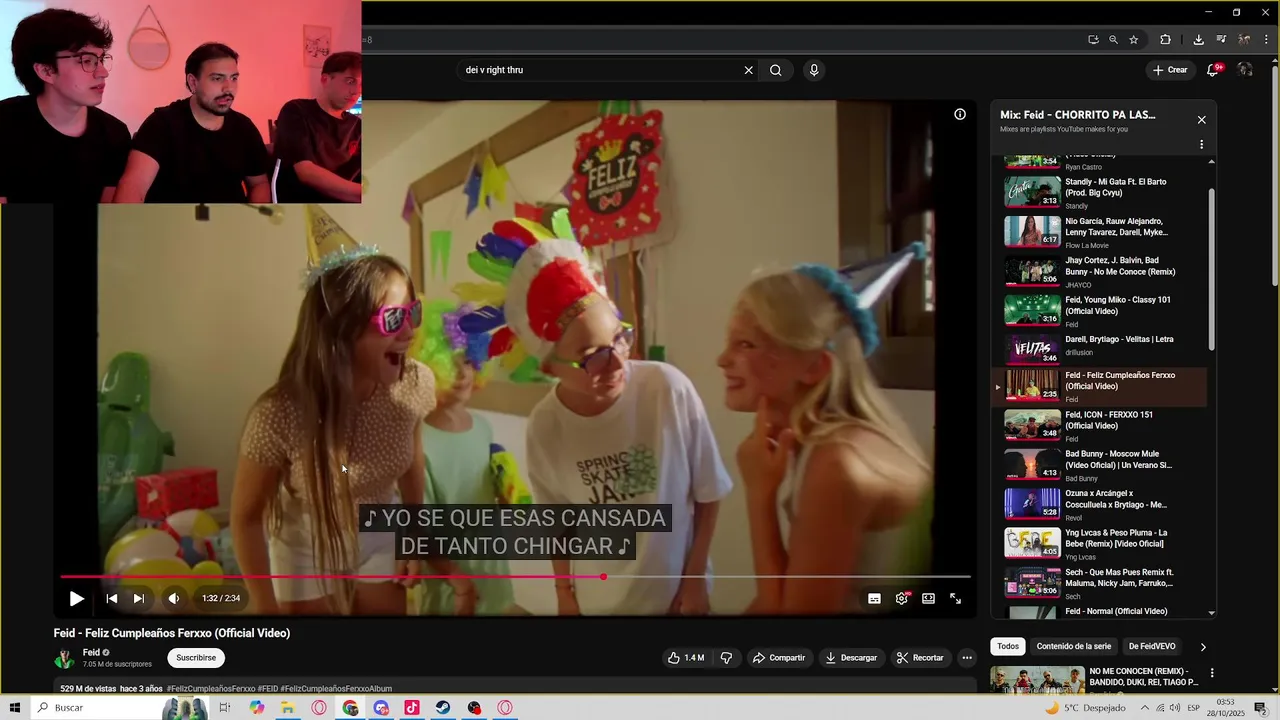
Task: Open the media control icon in browser toolbar
Action: click(x=1221, y=40)
